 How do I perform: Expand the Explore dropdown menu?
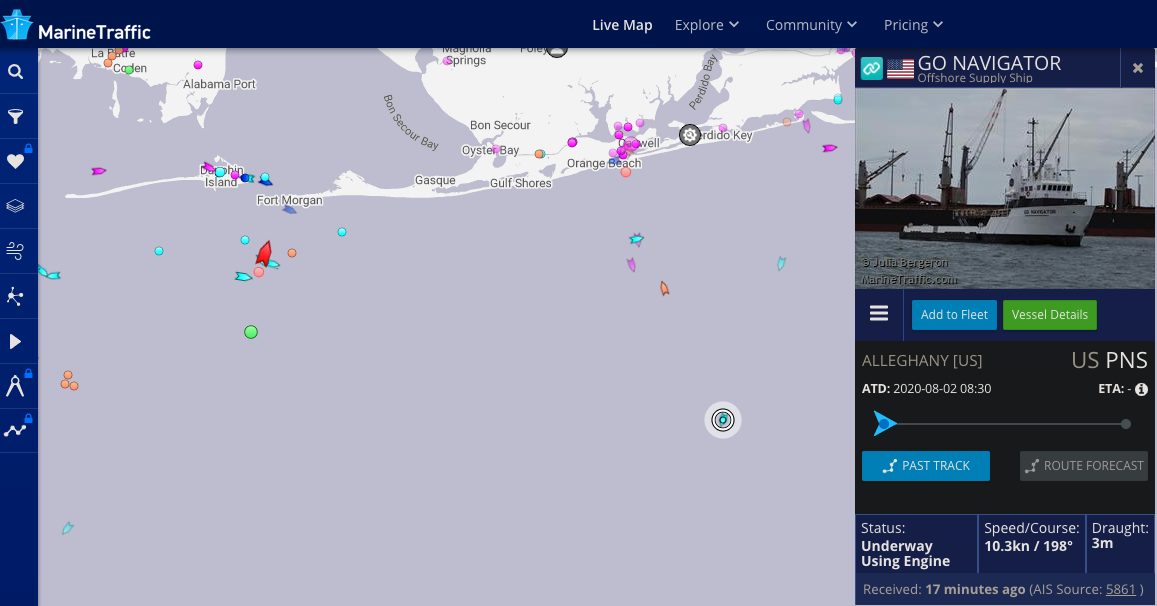click(x=706, y=25)
